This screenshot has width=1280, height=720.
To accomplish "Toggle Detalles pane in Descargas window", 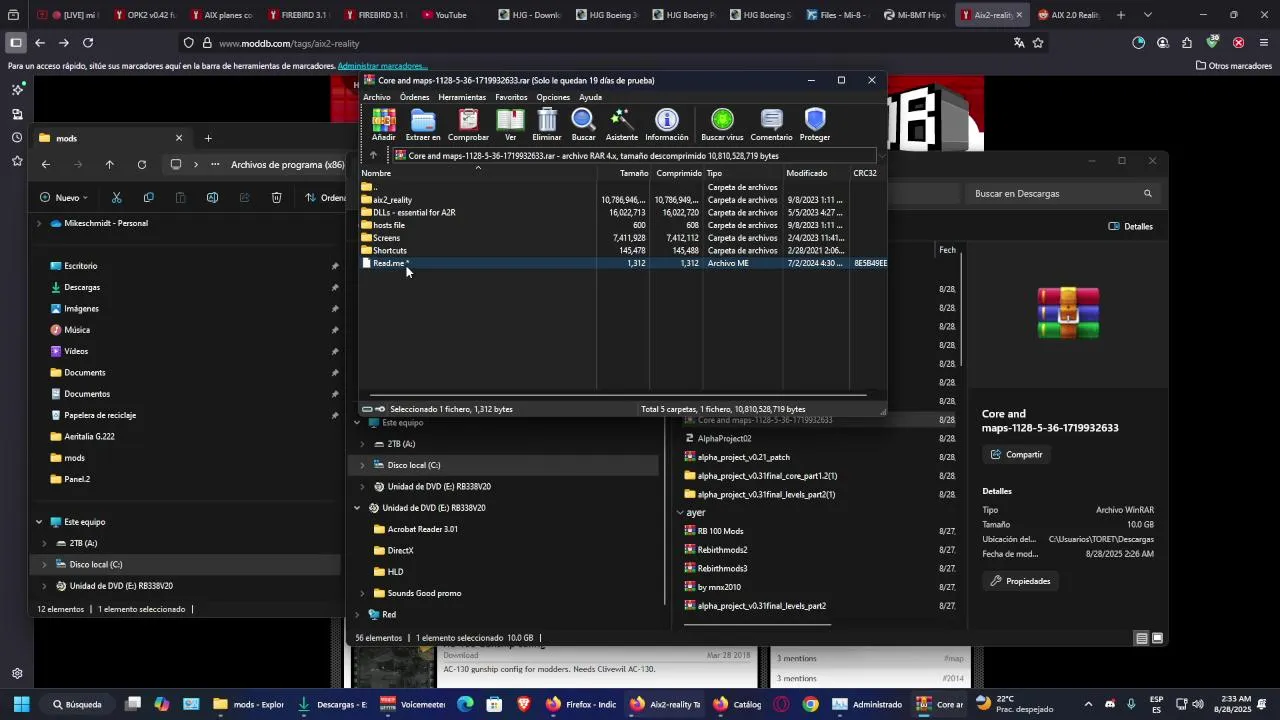I will point(1131,226).
